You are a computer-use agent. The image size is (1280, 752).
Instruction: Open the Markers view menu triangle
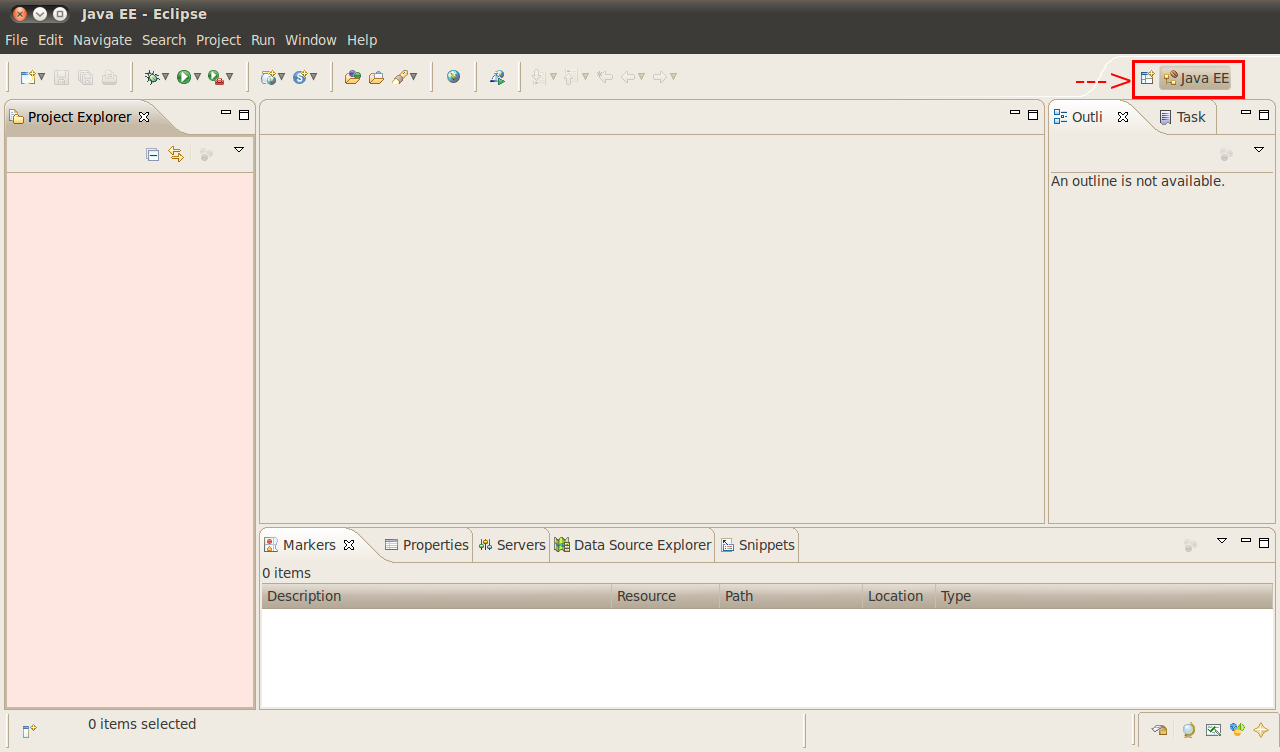1222,540
